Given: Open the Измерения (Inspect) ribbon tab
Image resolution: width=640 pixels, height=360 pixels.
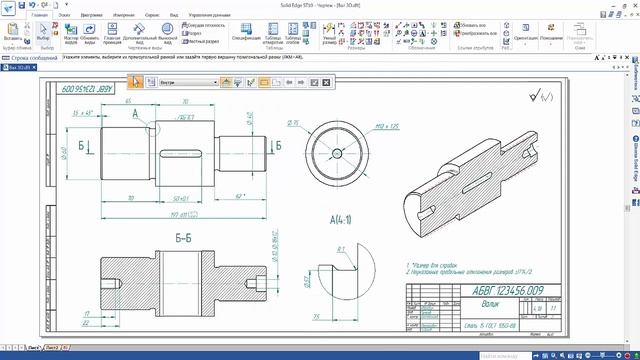Looking at the screenshot, I should tap(124, 15).
